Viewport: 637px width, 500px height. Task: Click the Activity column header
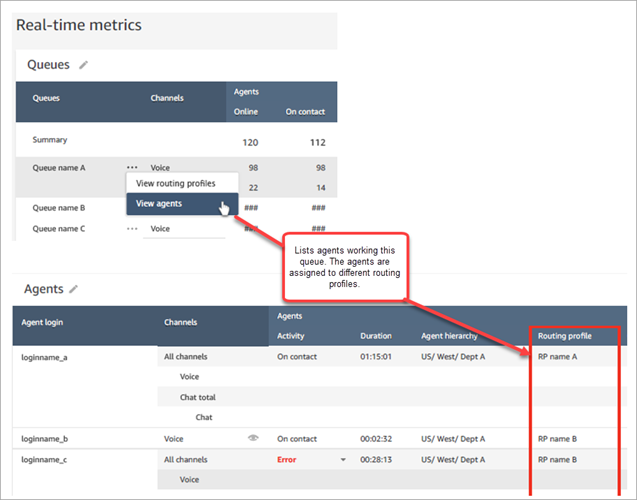tap(293, 336)
